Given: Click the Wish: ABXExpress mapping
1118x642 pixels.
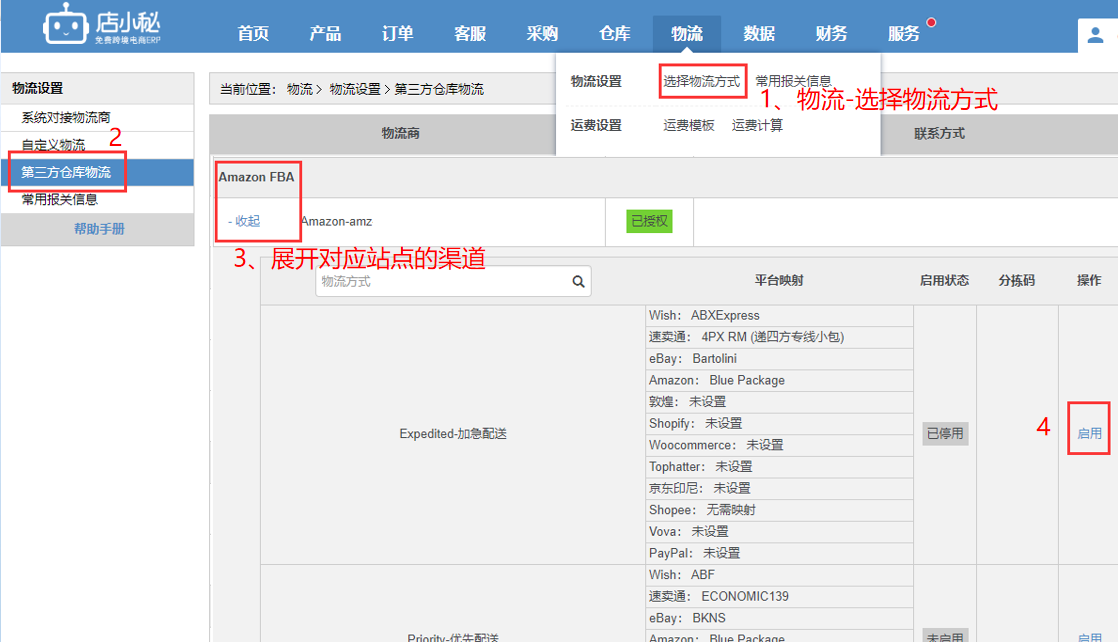Looking at the screenshot, I should (704, 315).
